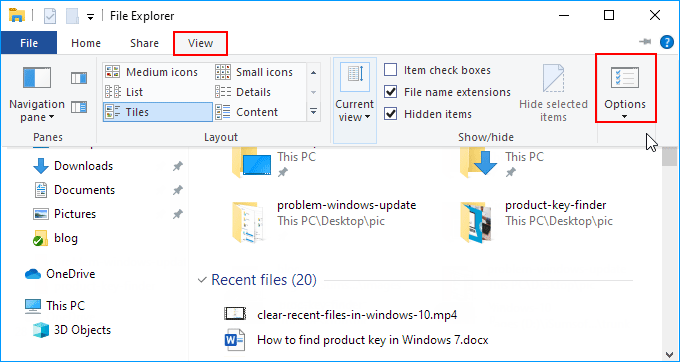Click pin icon next to Documents

tap(177, 190)
